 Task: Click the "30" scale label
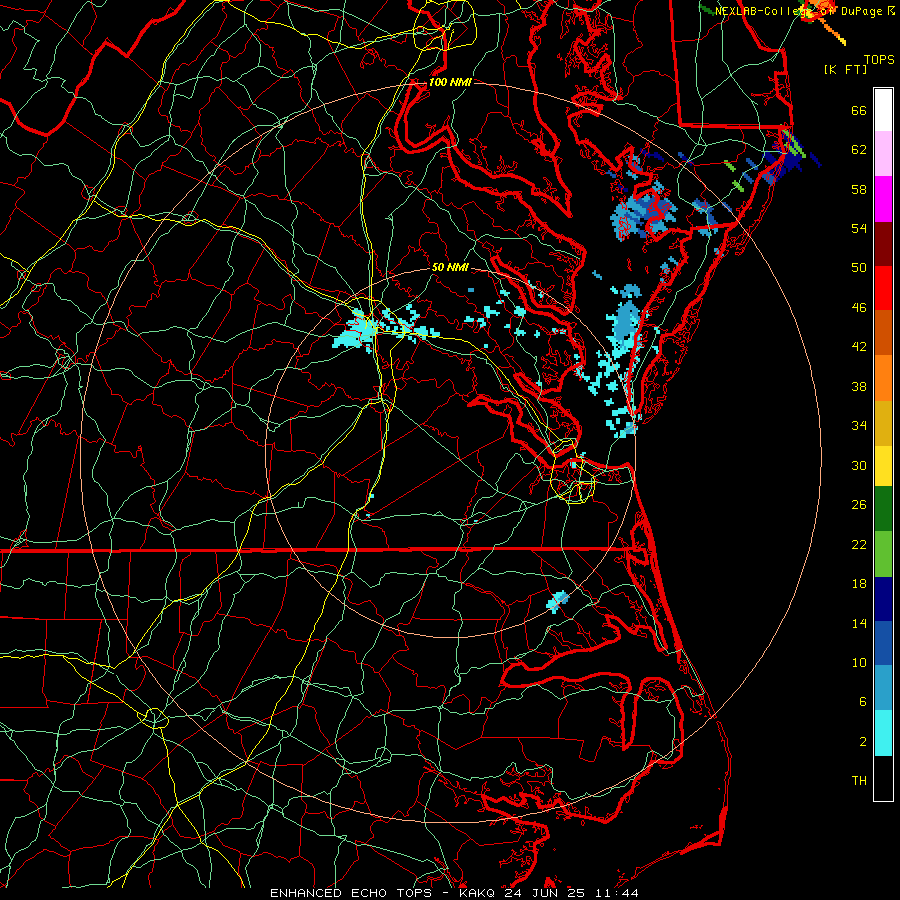859,465
